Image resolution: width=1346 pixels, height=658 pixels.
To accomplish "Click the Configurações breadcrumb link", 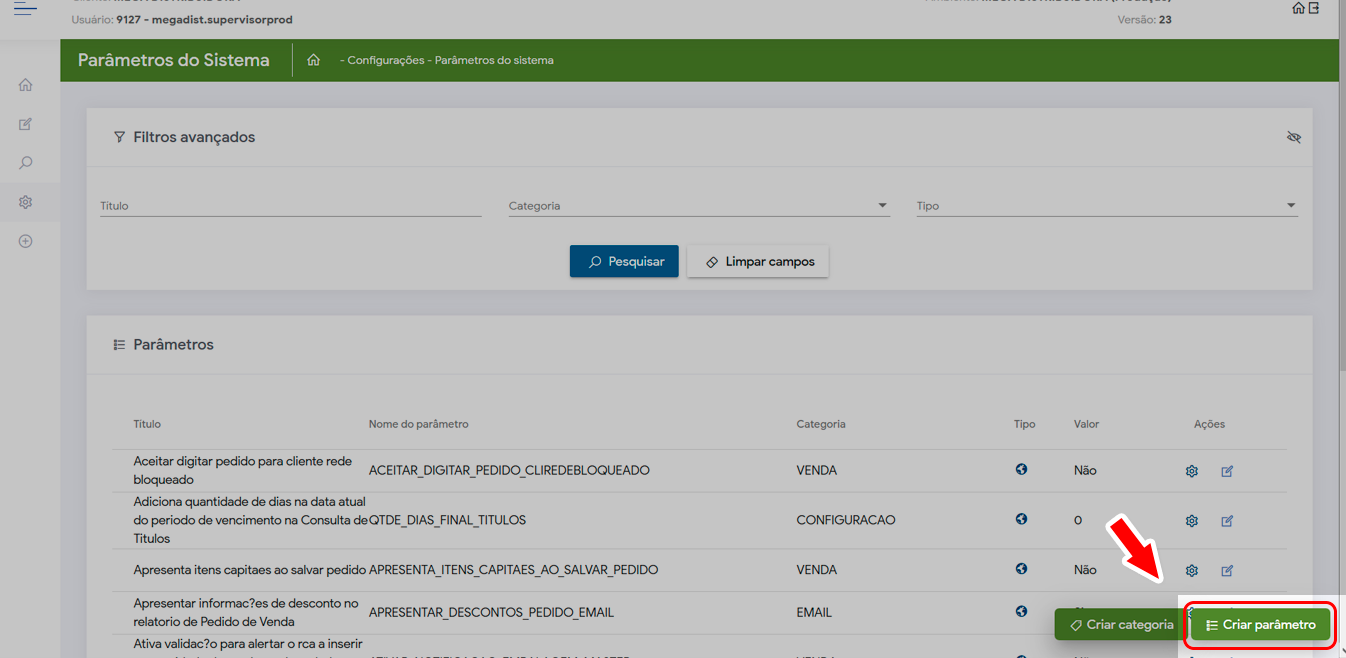I will [x=385, y=61].
